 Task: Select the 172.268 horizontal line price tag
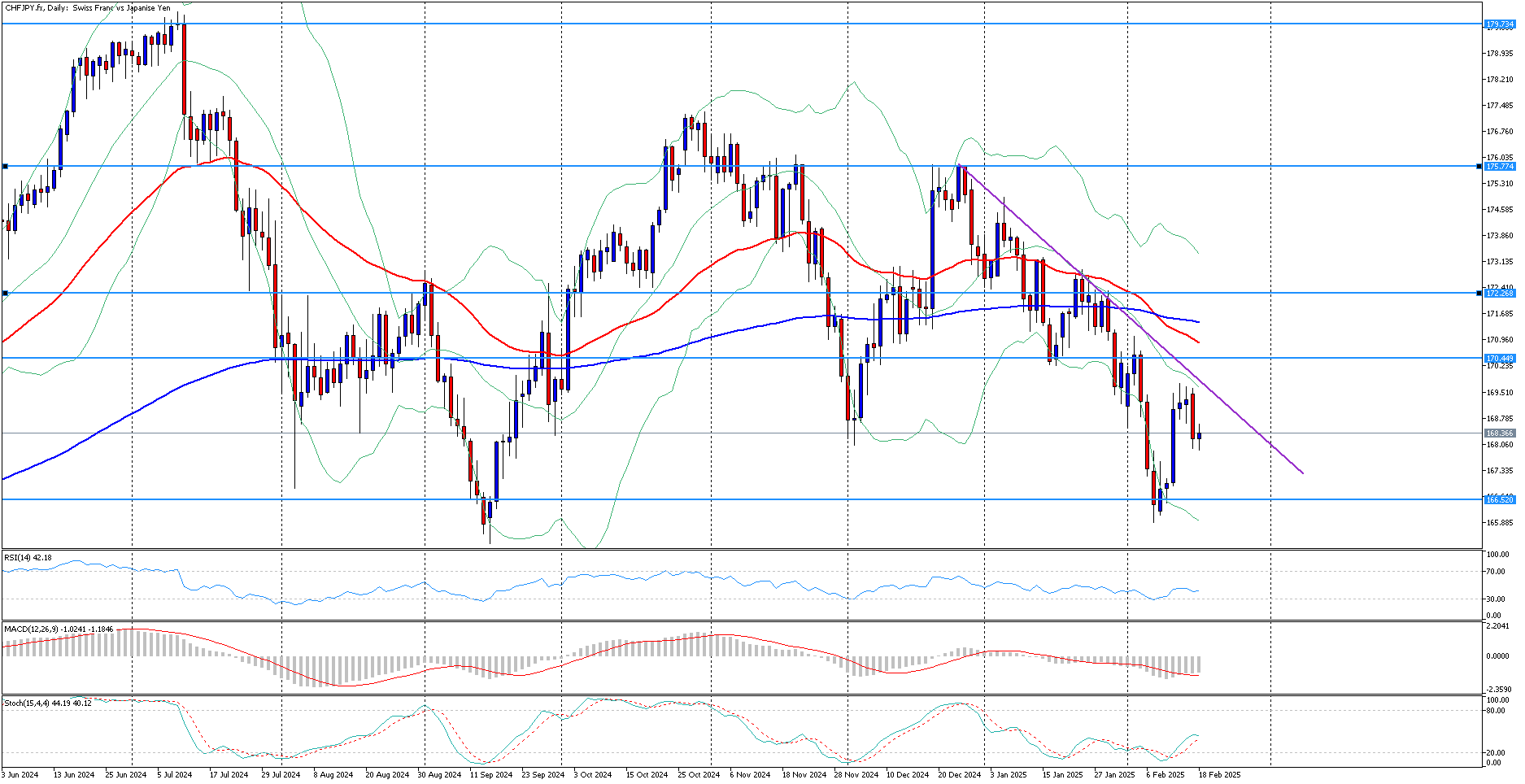[x=1500, y=293]
